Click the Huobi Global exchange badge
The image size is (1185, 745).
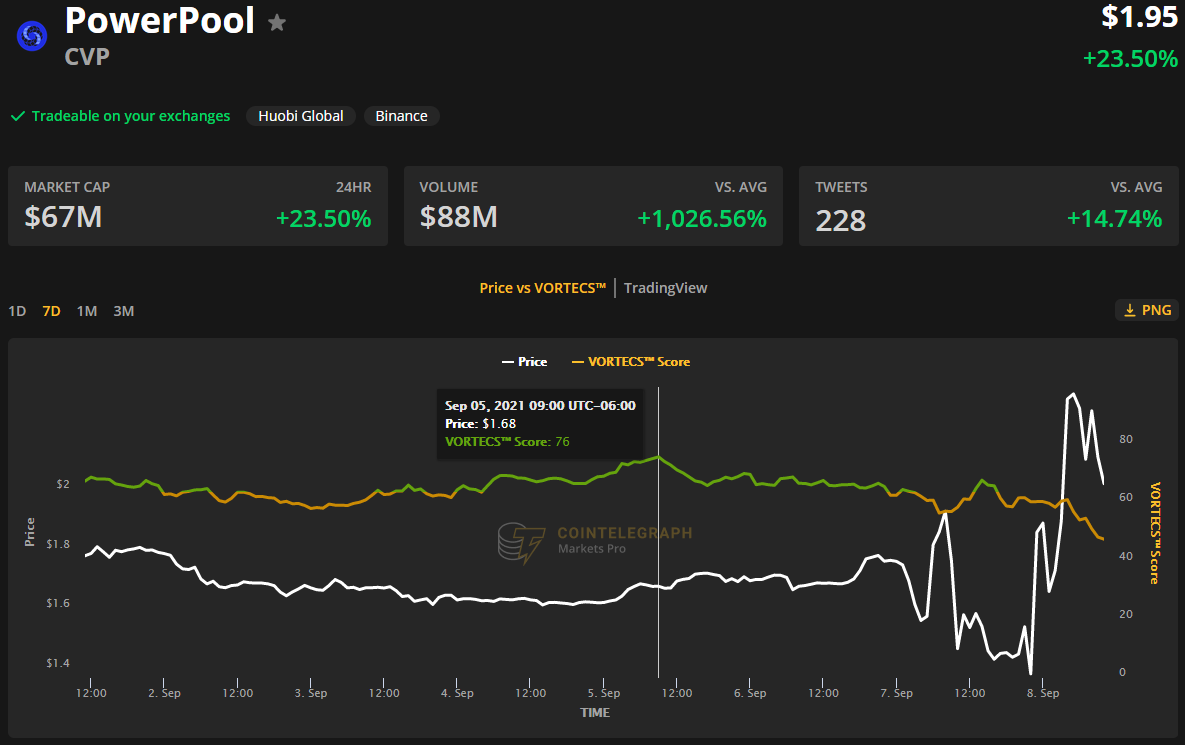(x=300, y=116)
